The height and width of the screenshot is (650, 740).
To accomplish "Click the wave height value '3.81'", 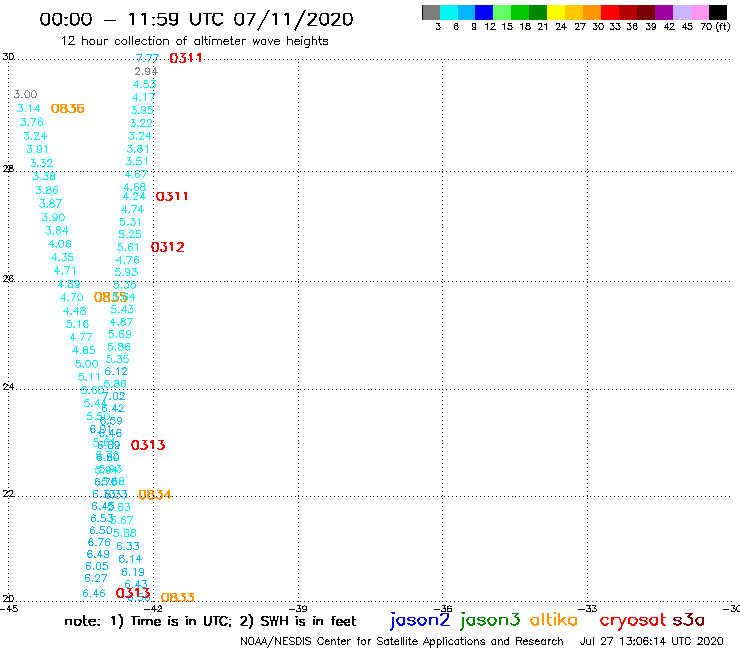I will [138, 149].
